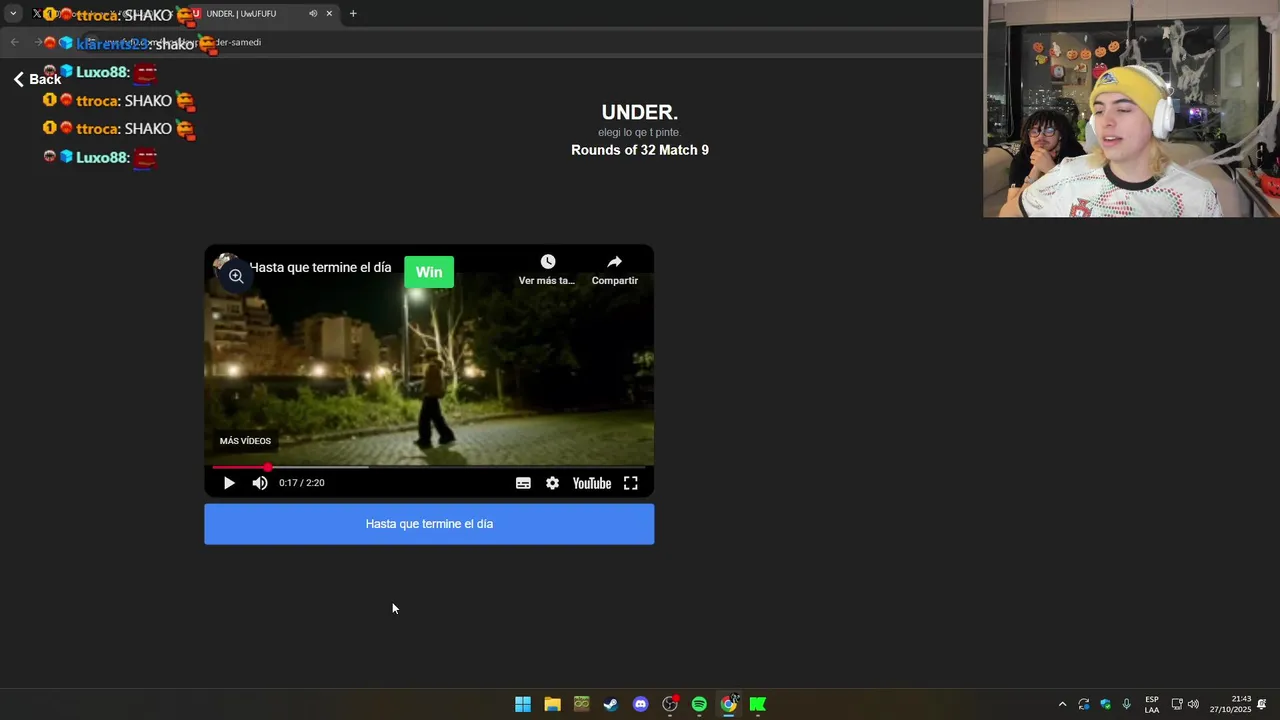Click 'Ver más tarde' clock icon

[547, 262]
